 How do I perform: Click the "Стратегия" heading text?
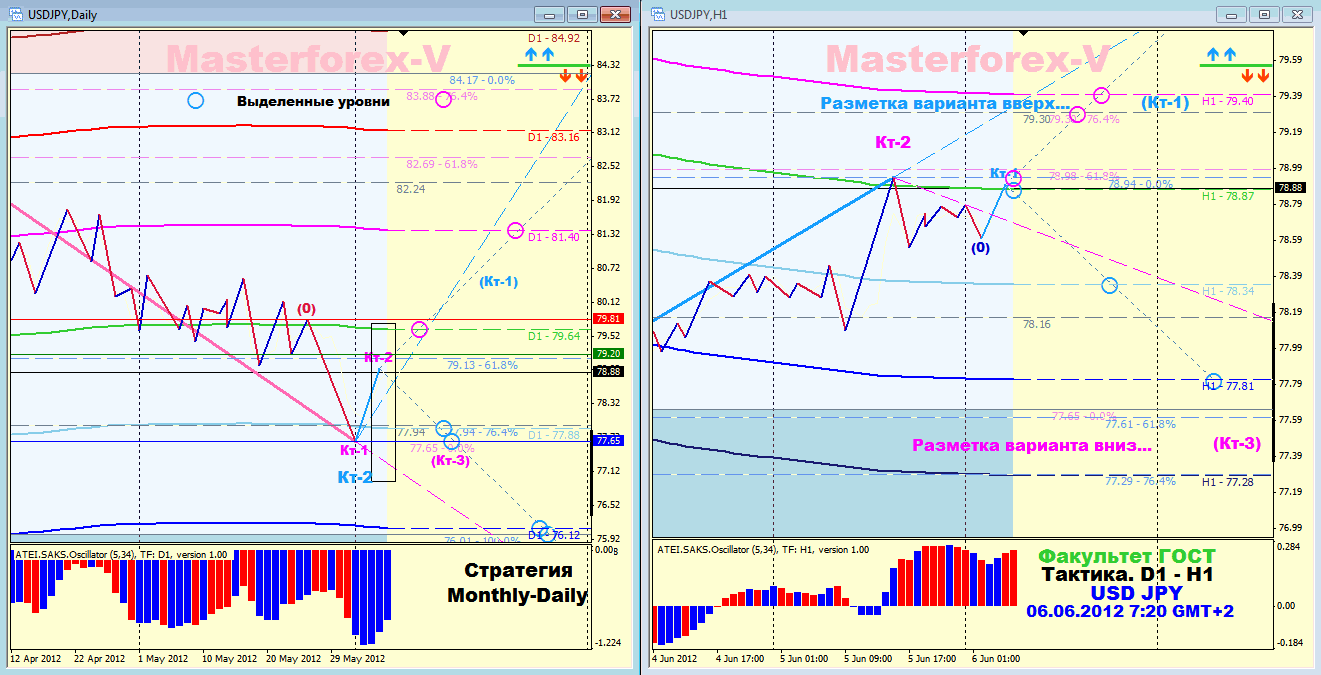click(x=518, y=570)
